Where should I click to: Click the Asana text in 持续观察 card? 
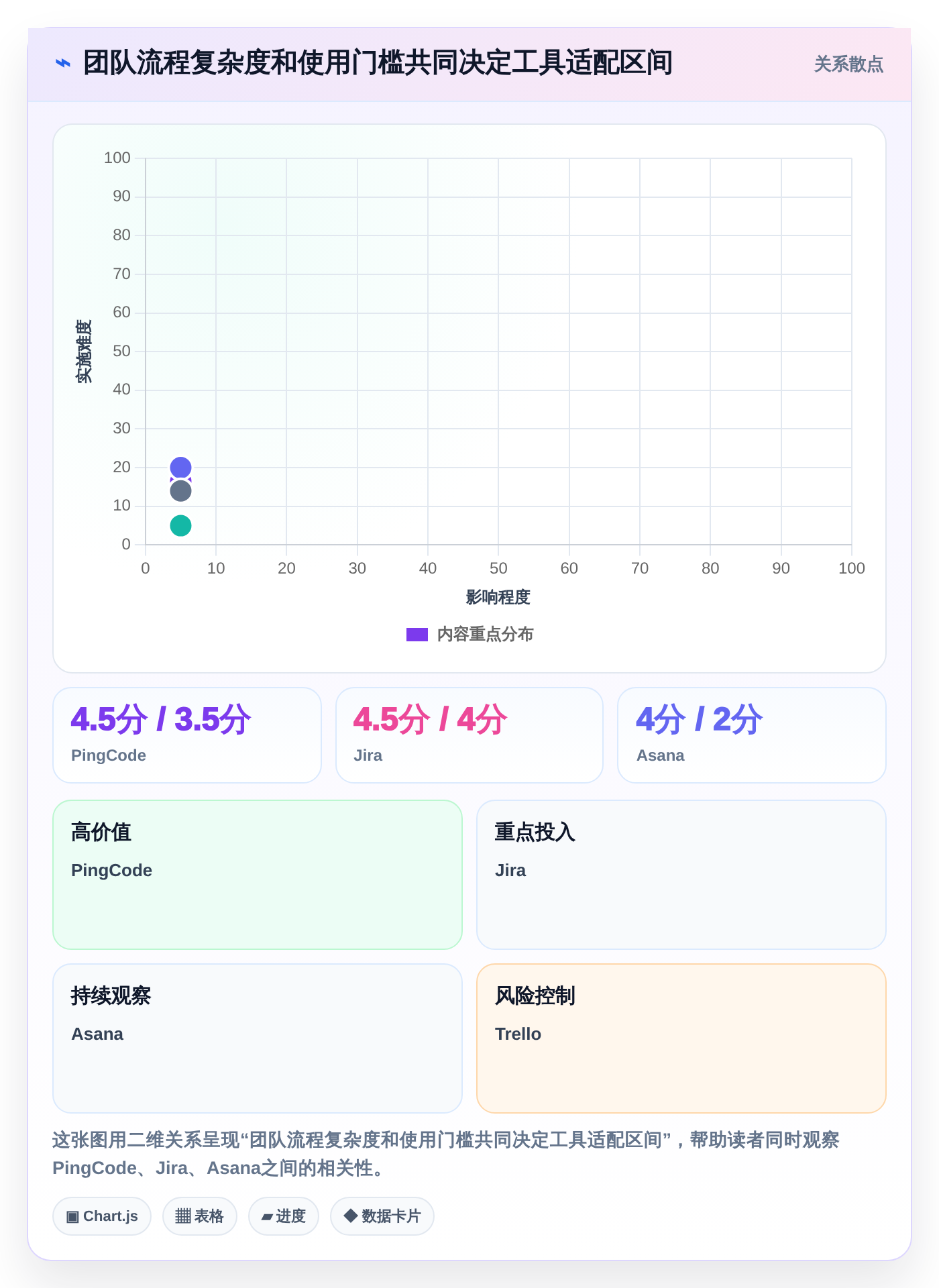pyautogui.click(x=97, y=1034)
